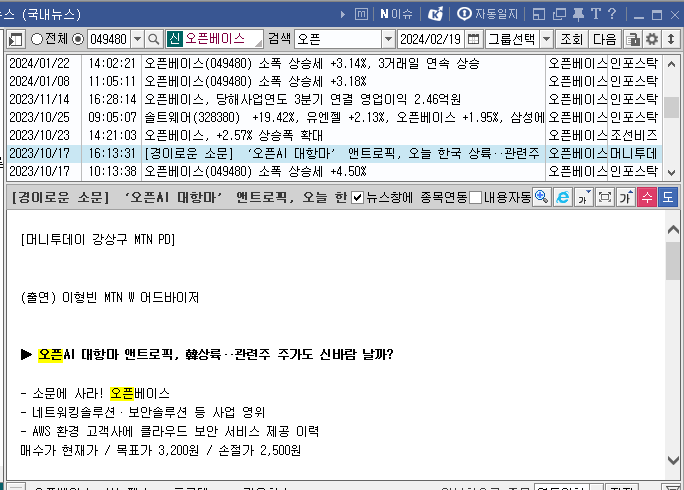
Task: Click the K logo icon in title bar
Action: [435, 14]
